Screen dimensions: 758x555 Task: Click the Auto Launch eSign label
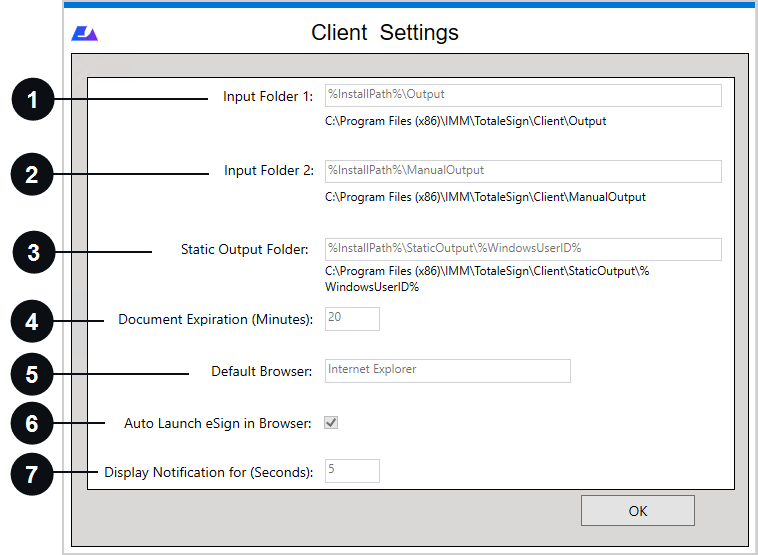click(218, 424)
